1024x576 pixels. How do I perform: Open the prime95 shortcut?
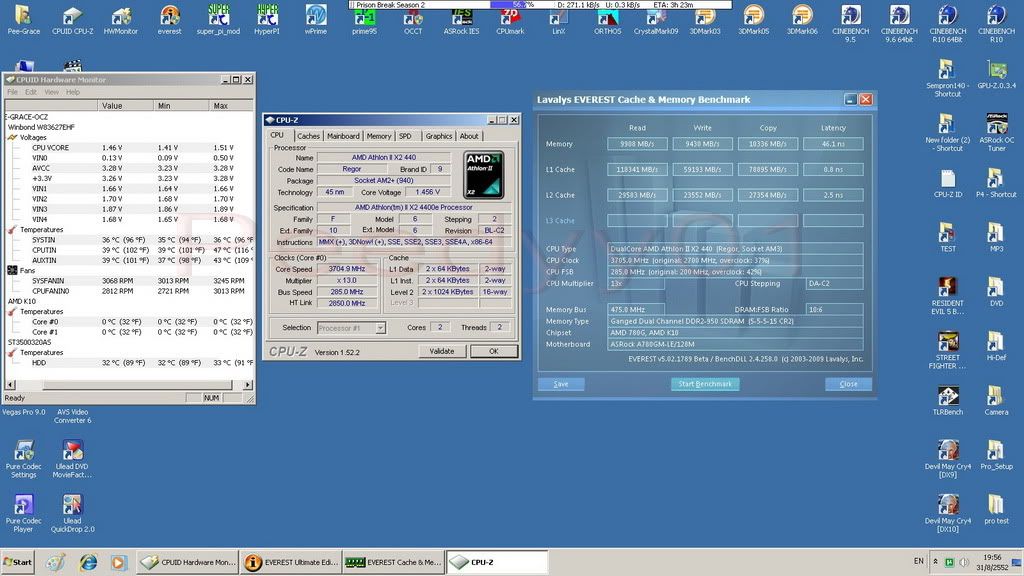coord(364,22)
